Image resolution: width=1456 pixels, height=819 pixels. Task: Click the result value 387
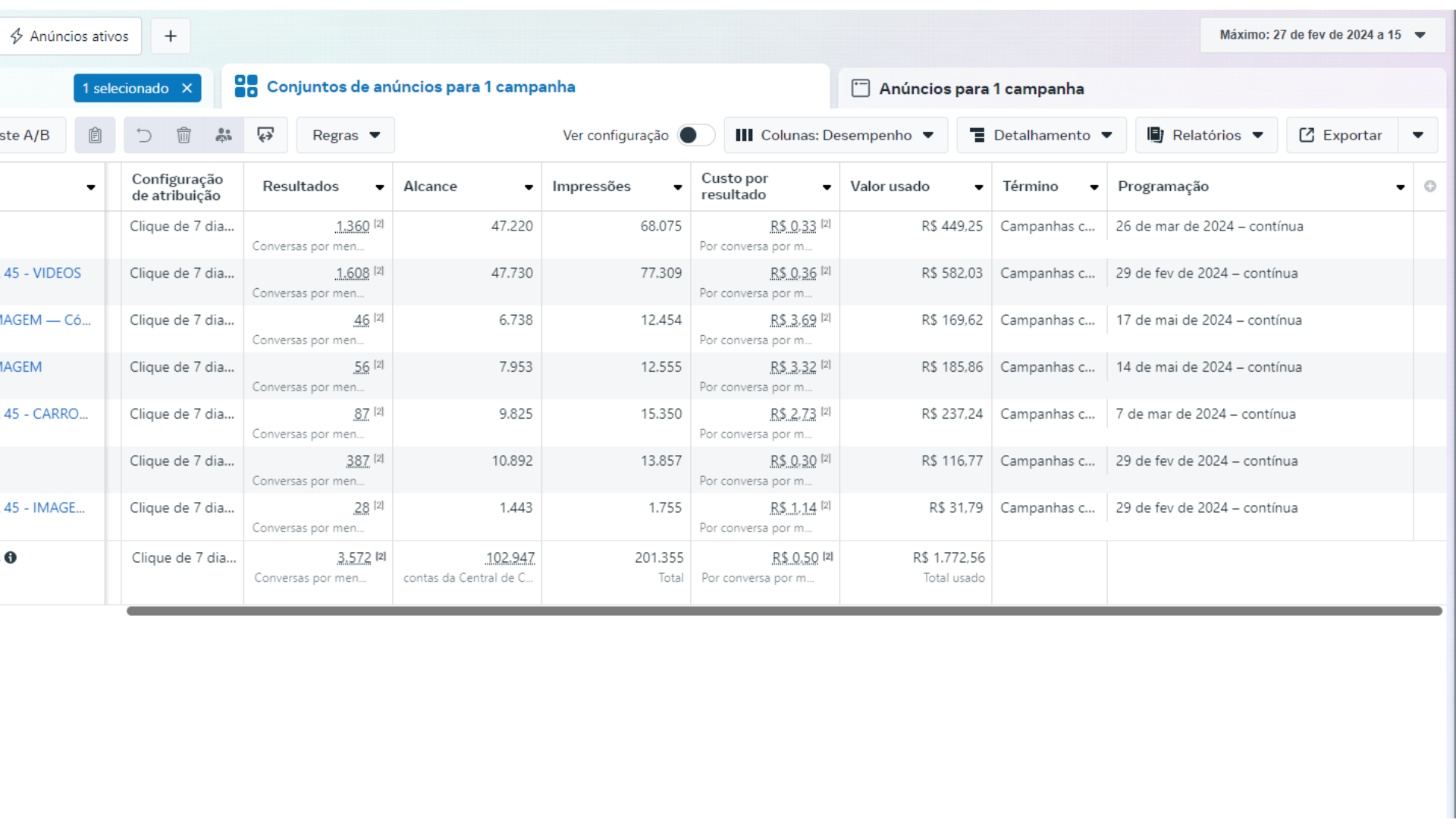[358, 462]
